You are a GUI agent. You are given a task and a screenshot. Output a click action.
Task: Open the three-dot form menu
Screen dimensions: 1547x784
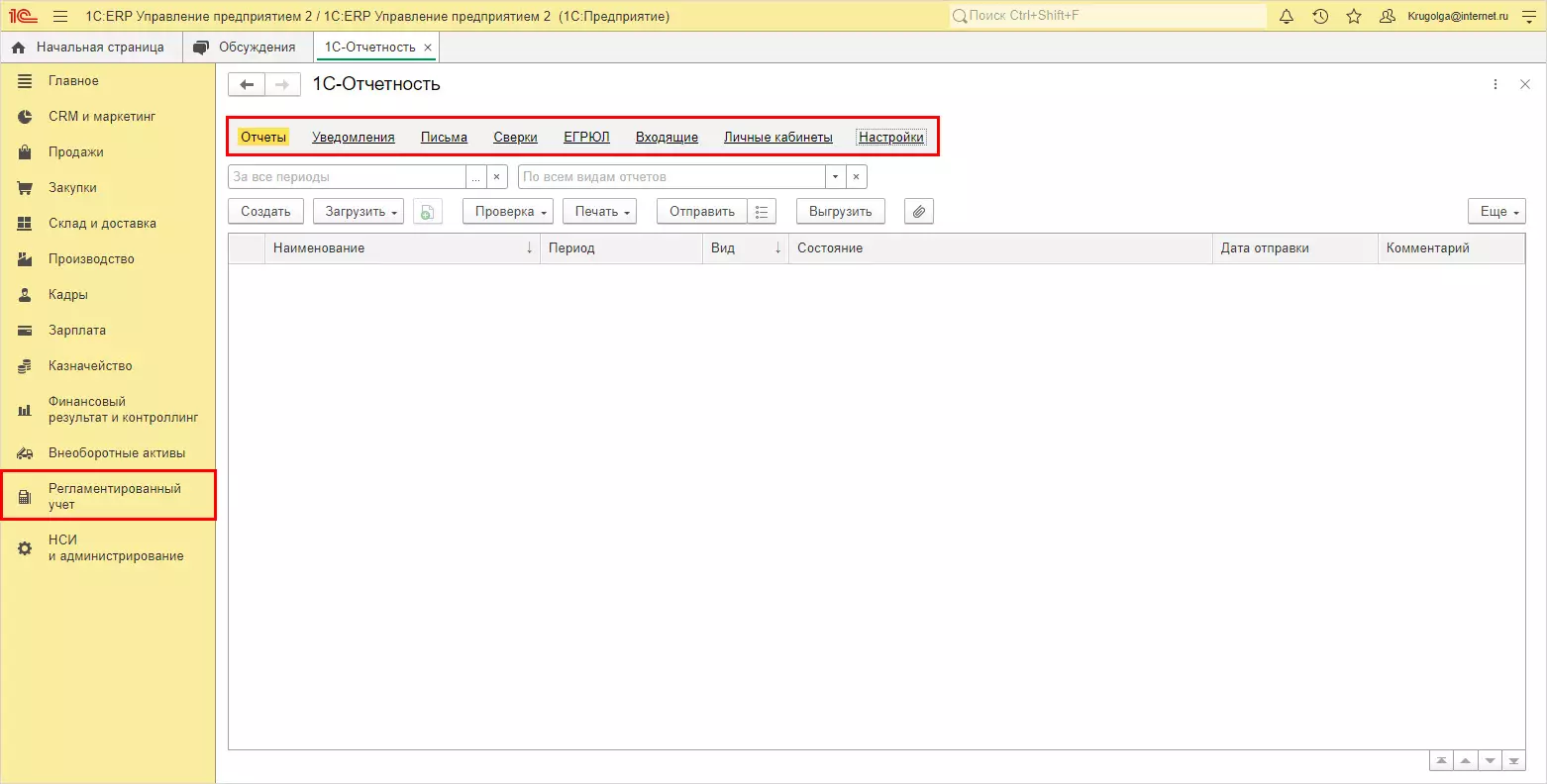pyautogui.click(x=1495, y=85)
